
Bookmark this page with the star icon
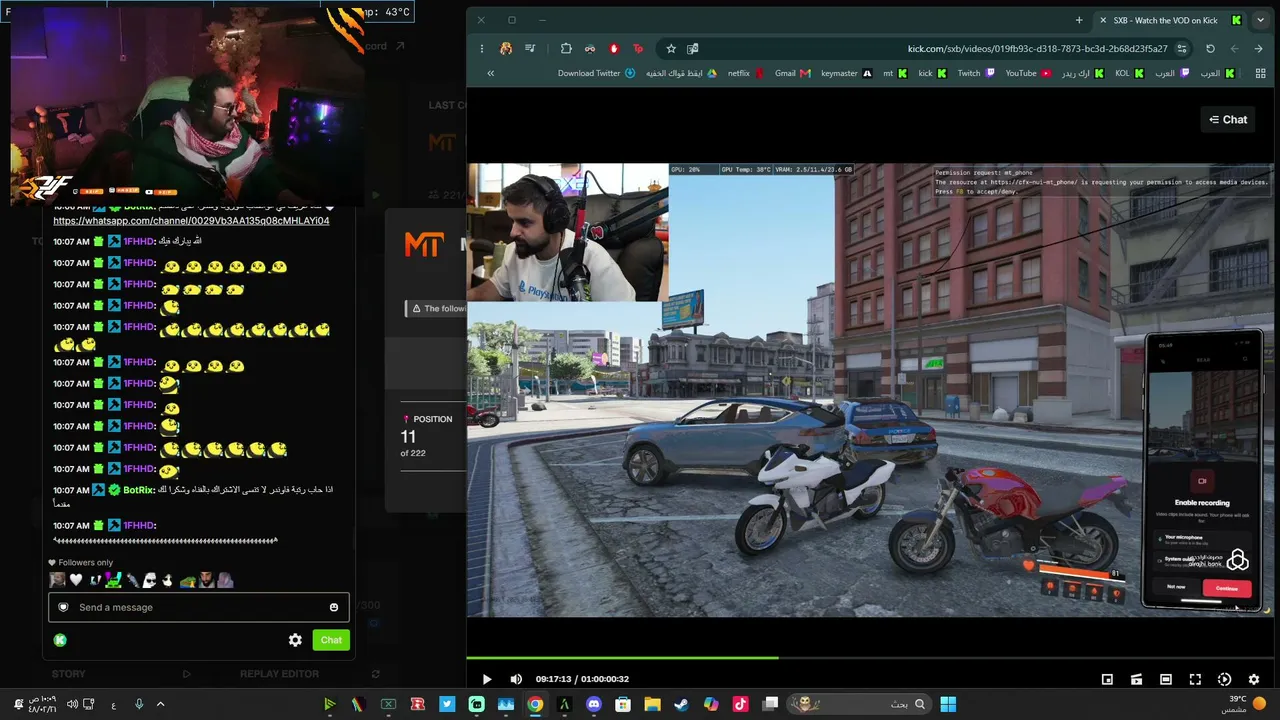point(671,48)
